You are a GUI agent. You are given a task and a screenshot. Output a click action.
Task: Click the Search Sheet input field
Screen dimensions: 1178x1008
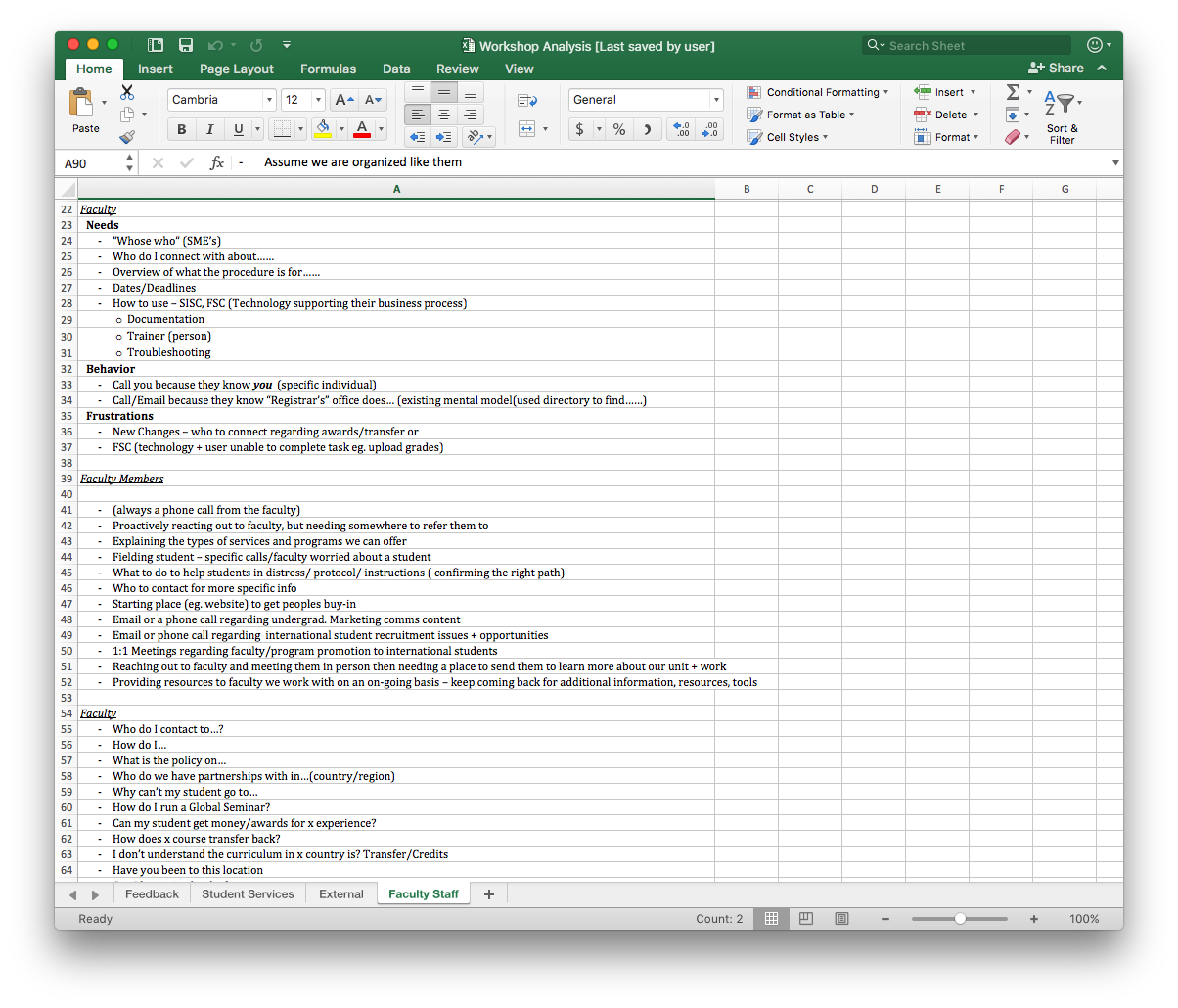pyautogui.click(x=969, y=45)
